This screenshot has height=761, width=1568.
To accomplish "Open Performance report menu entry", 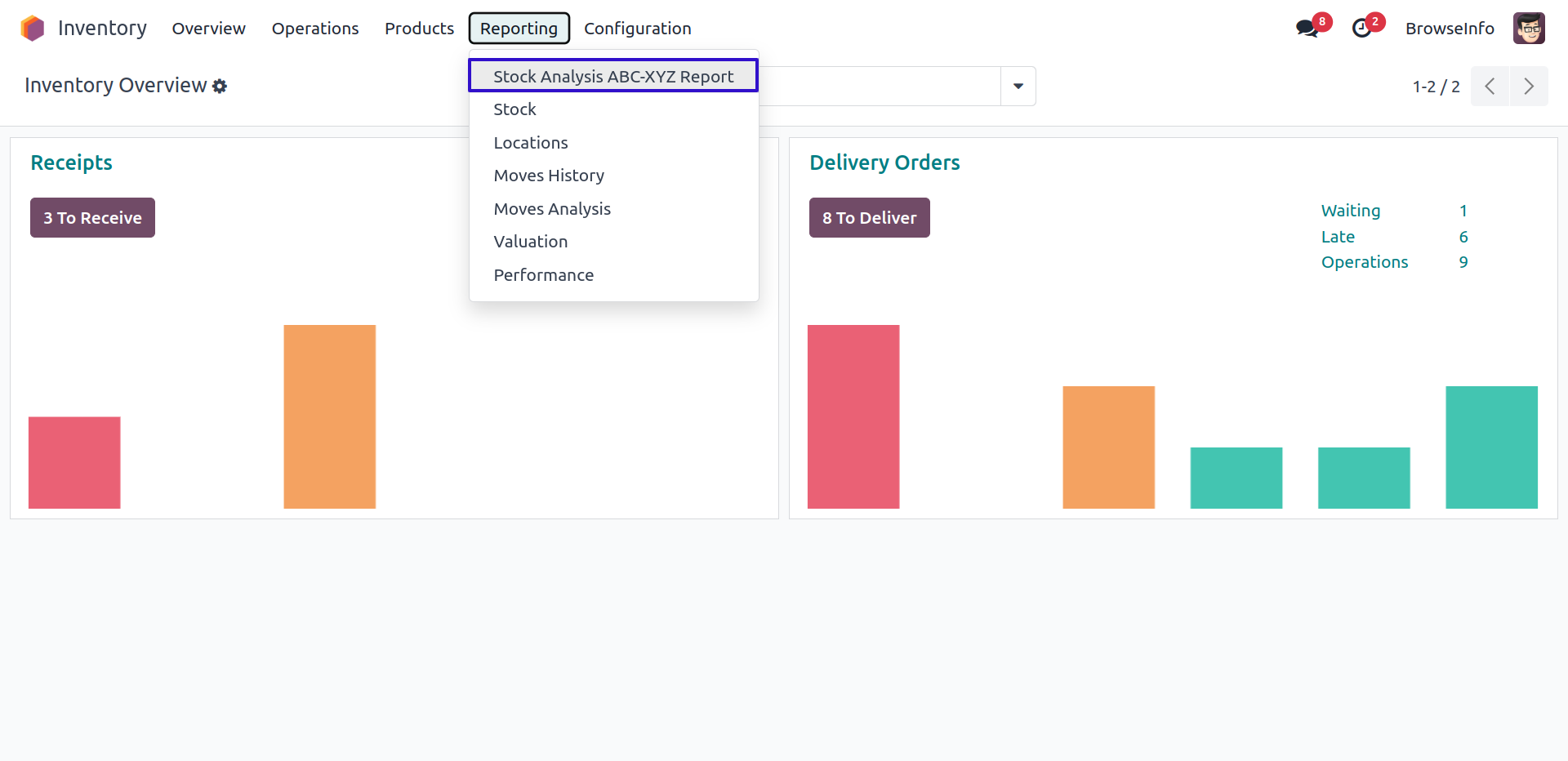I will [x=544, y=275].
